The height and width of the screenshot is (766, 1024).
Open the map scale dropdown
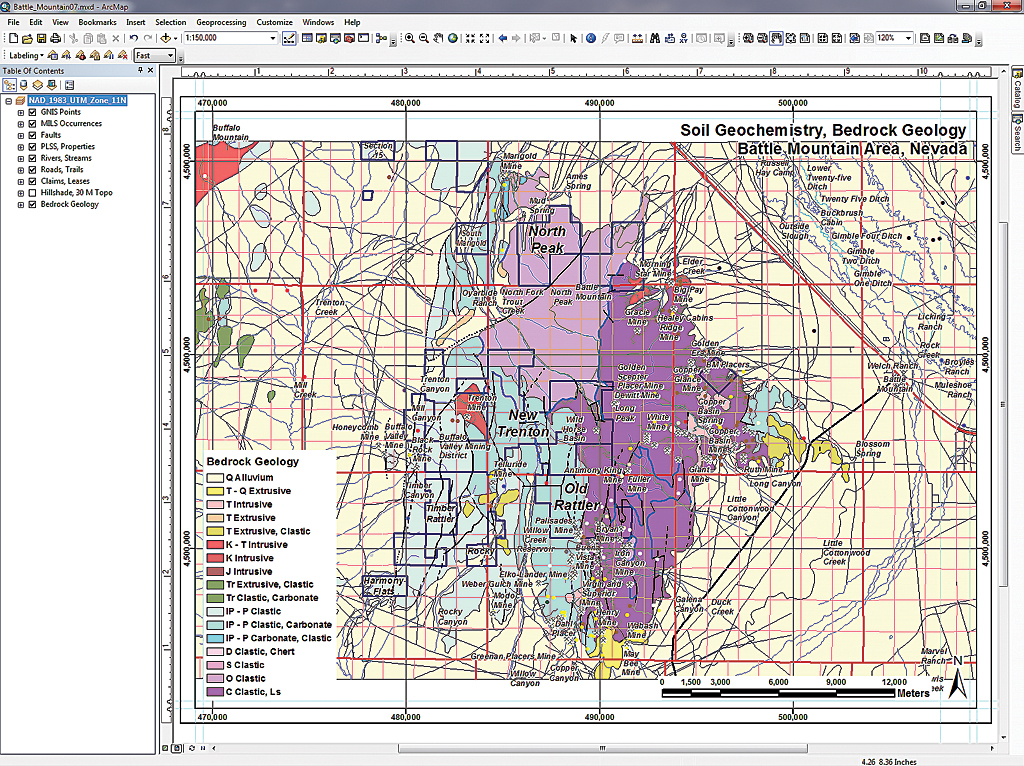[x=273, y=39]
